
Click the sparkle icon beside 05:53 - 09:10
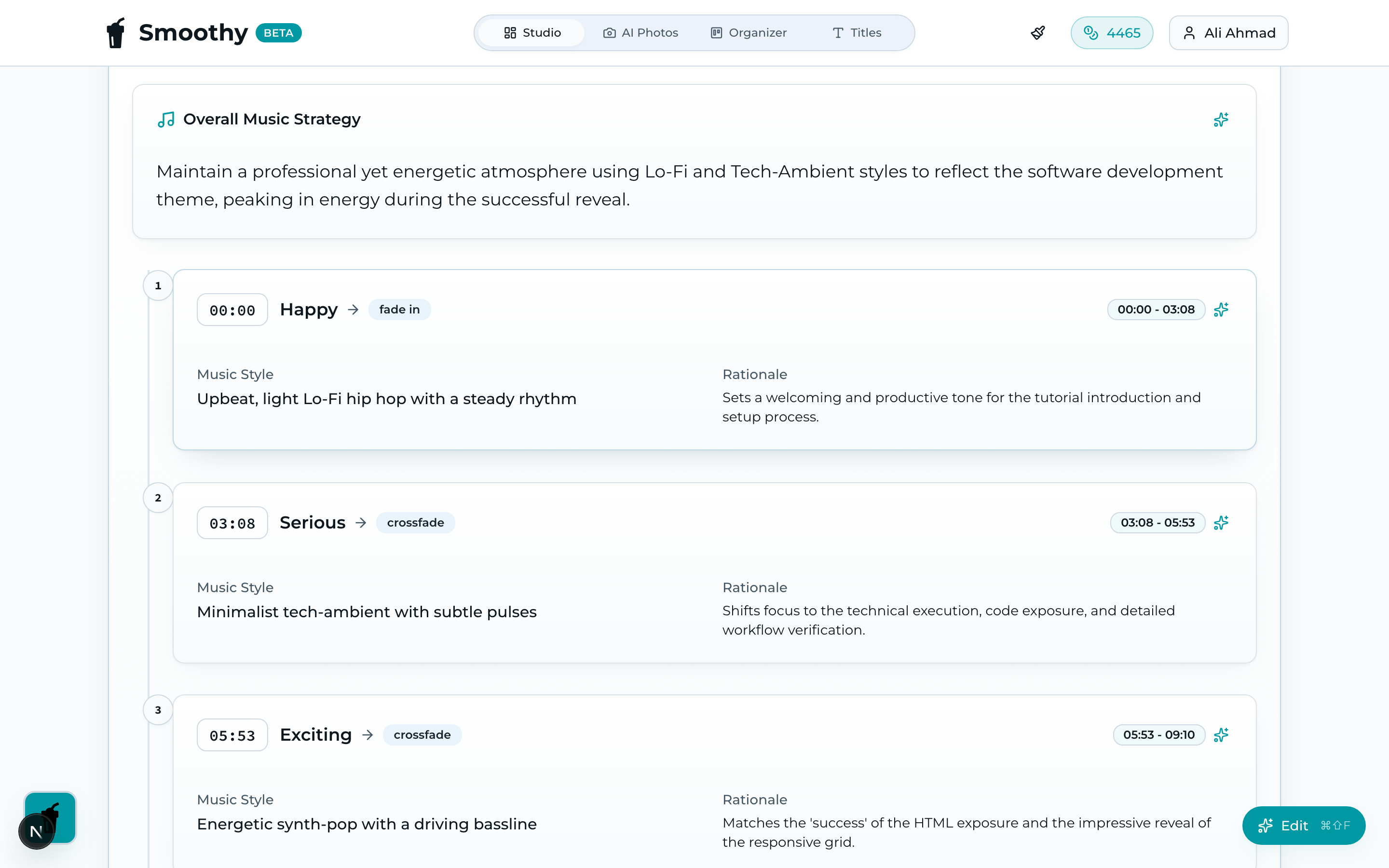(1221, 735)
